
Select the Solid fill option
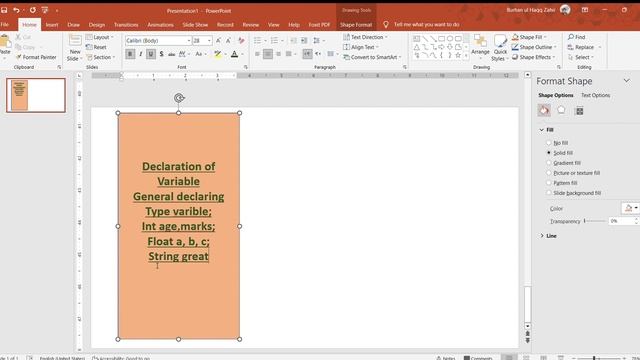pos(560,153)
